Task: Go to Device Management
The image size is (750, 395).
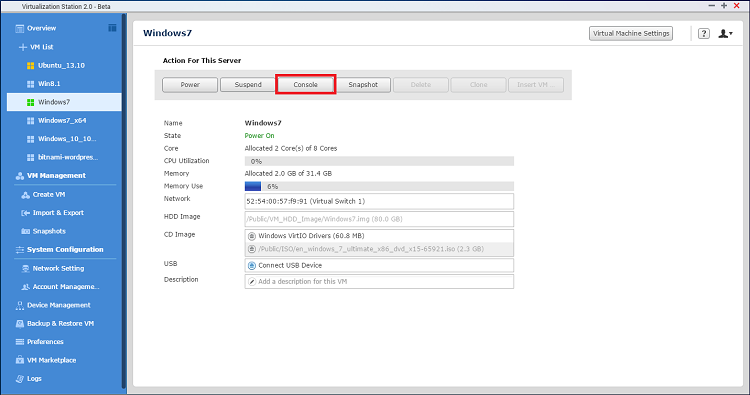Action: (58, 305)
